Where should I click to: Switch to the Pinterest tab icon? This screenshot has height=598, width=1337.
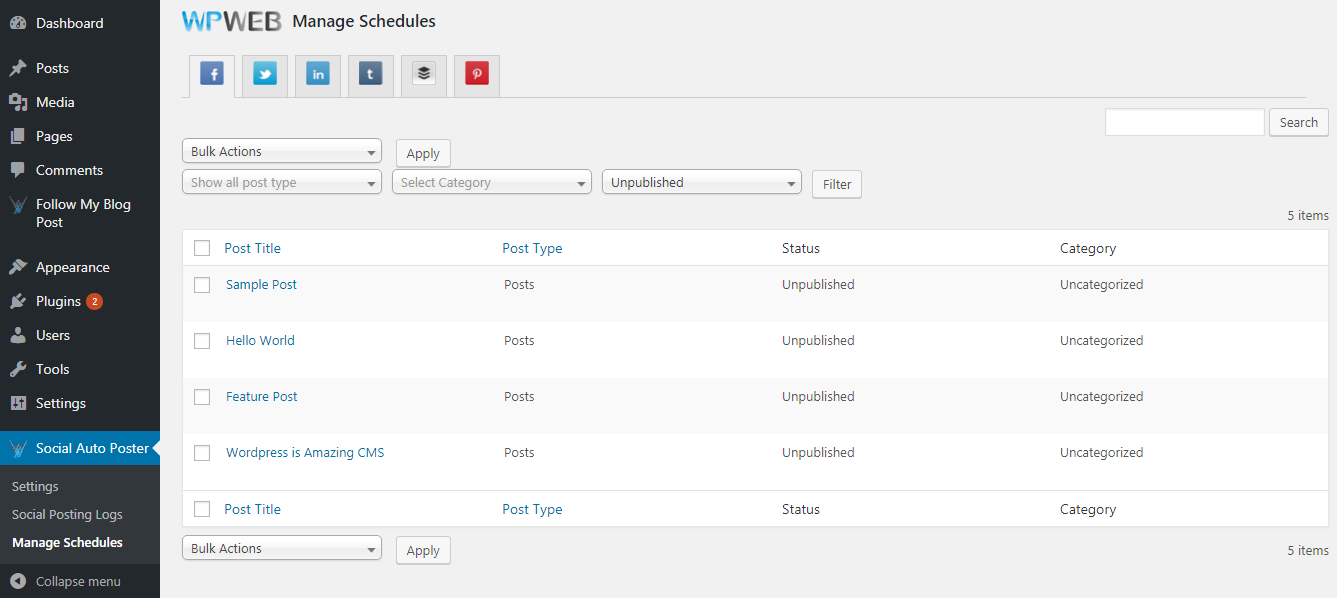tap(477, 74)
